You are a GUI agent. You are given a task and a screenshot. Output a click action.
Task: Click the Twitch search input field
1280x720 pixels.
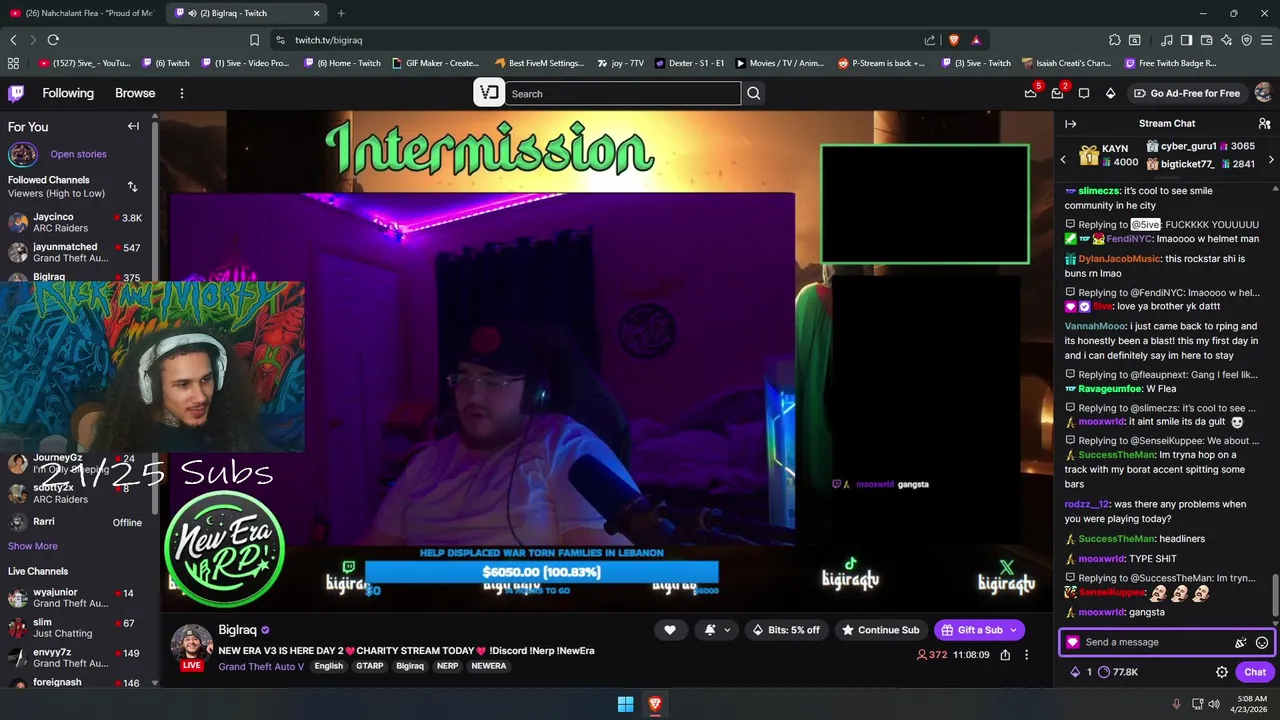pos(623,93)
